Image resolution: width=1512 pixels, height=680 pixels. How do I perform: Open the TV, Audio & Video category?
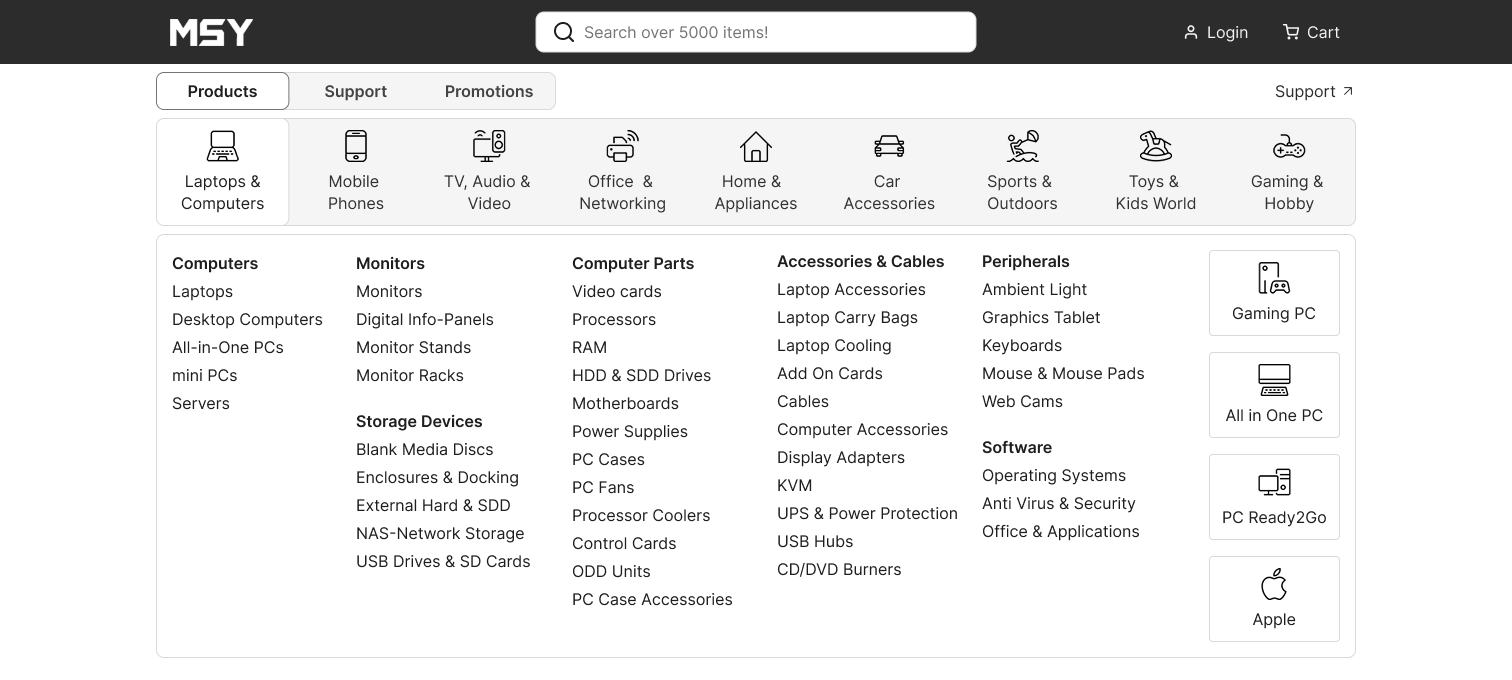488,172
